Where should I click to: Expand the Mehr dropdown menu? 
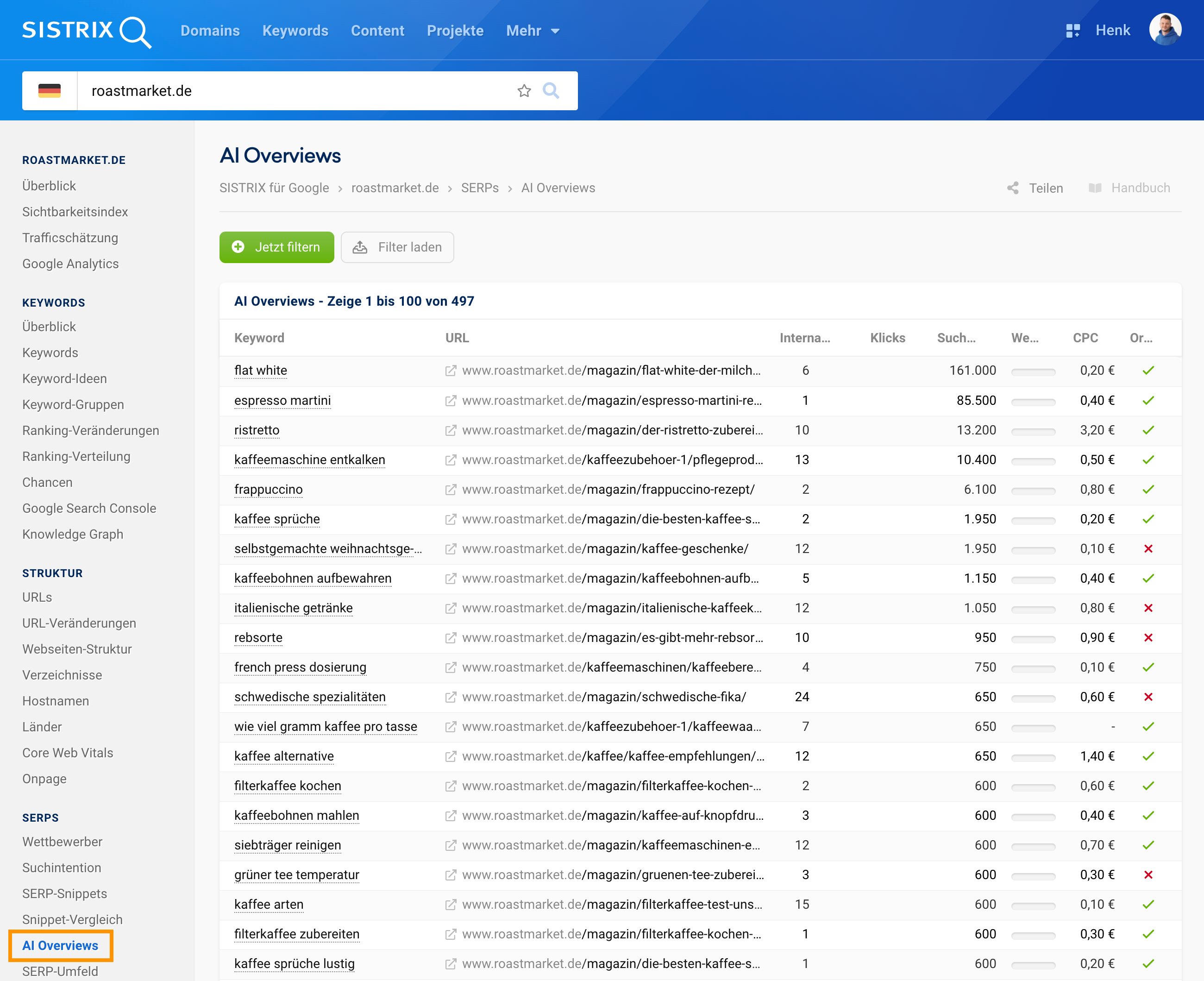(532, 31)
